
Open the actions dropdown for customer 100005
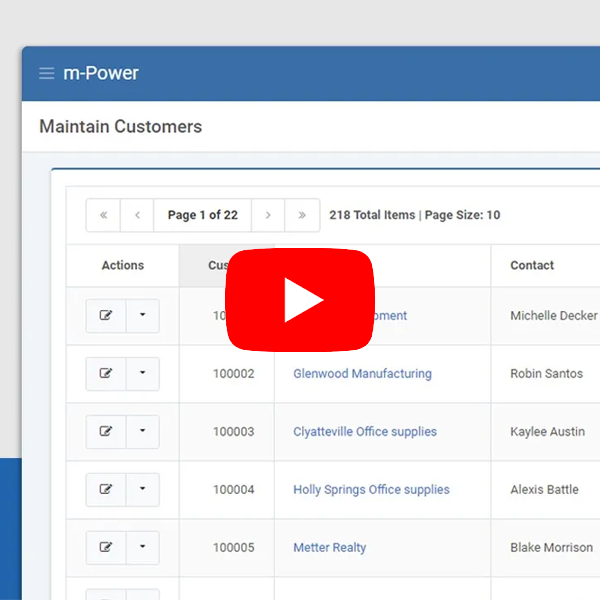[142, 548]
